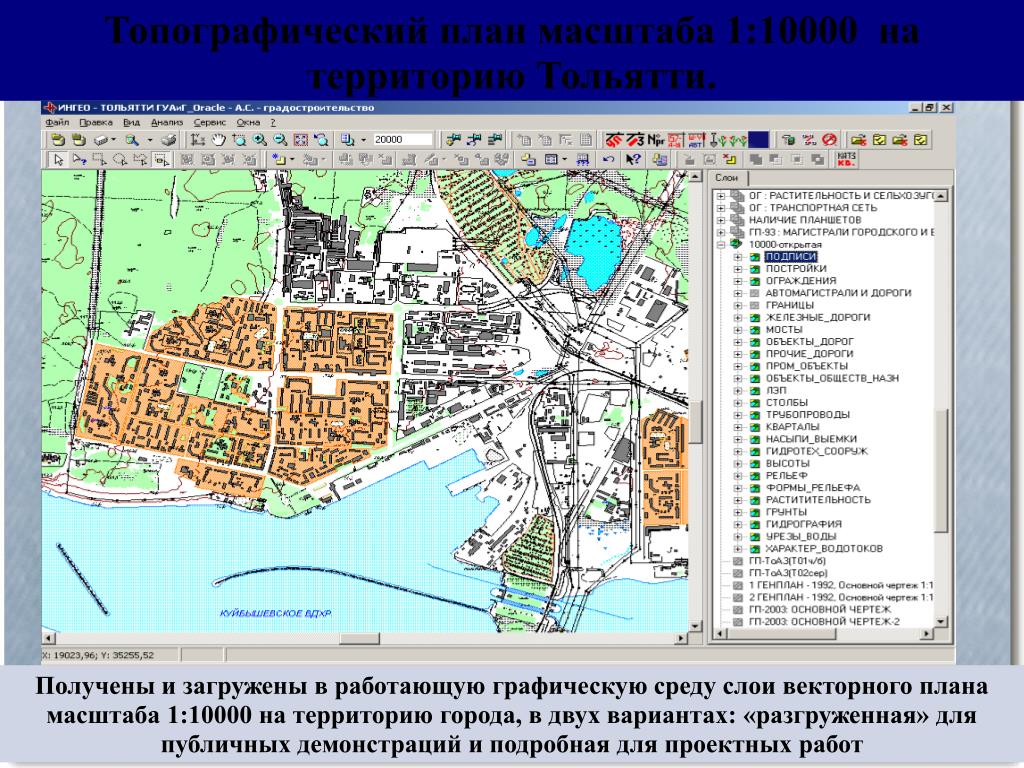The width and height of the screenshot is (1024, 768).
Task: Open the scale value dropdown arrow
Action: coord(363,140)
